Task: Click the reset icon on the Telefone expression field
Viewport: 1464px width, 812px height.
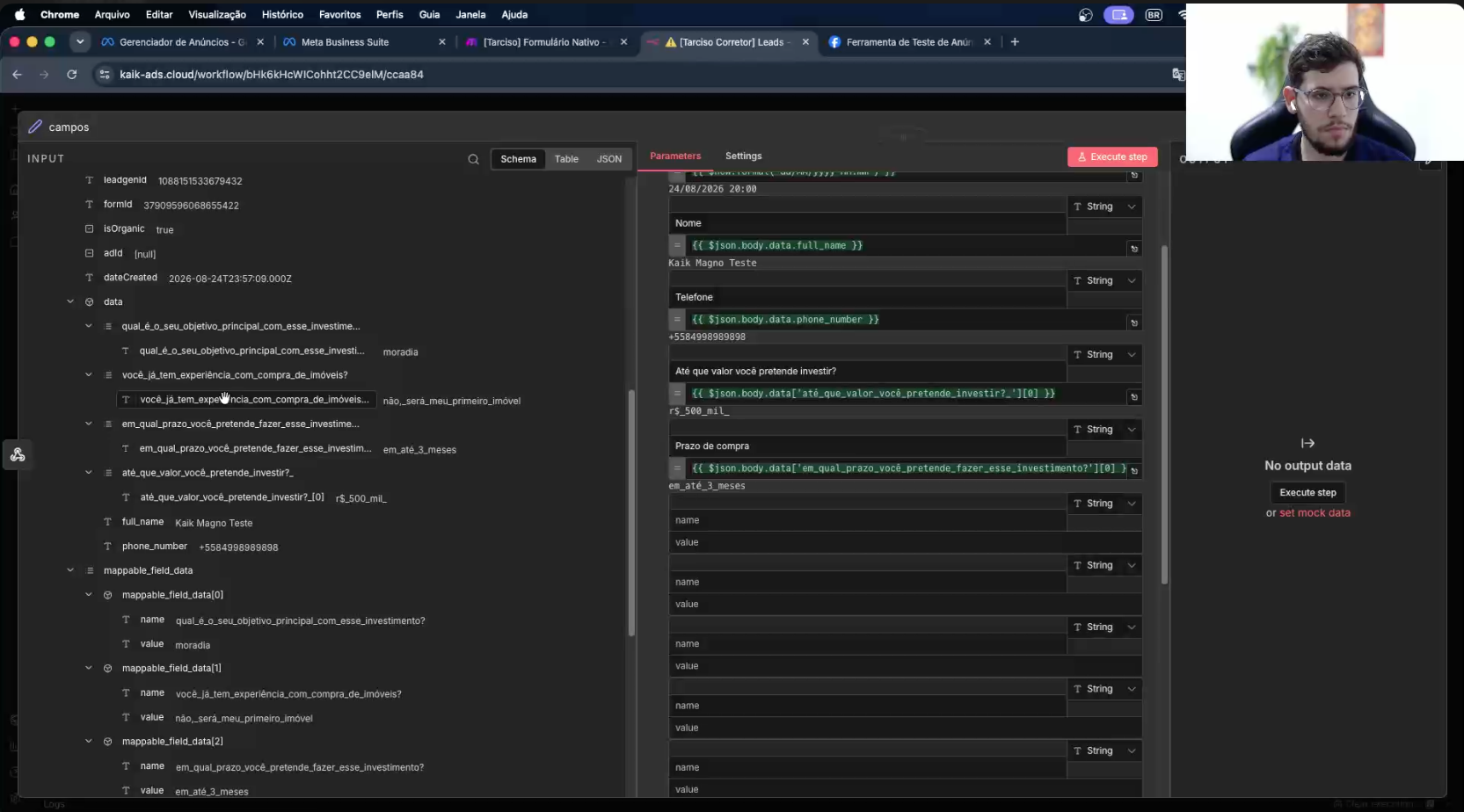Action: (x=1134, y=323)
